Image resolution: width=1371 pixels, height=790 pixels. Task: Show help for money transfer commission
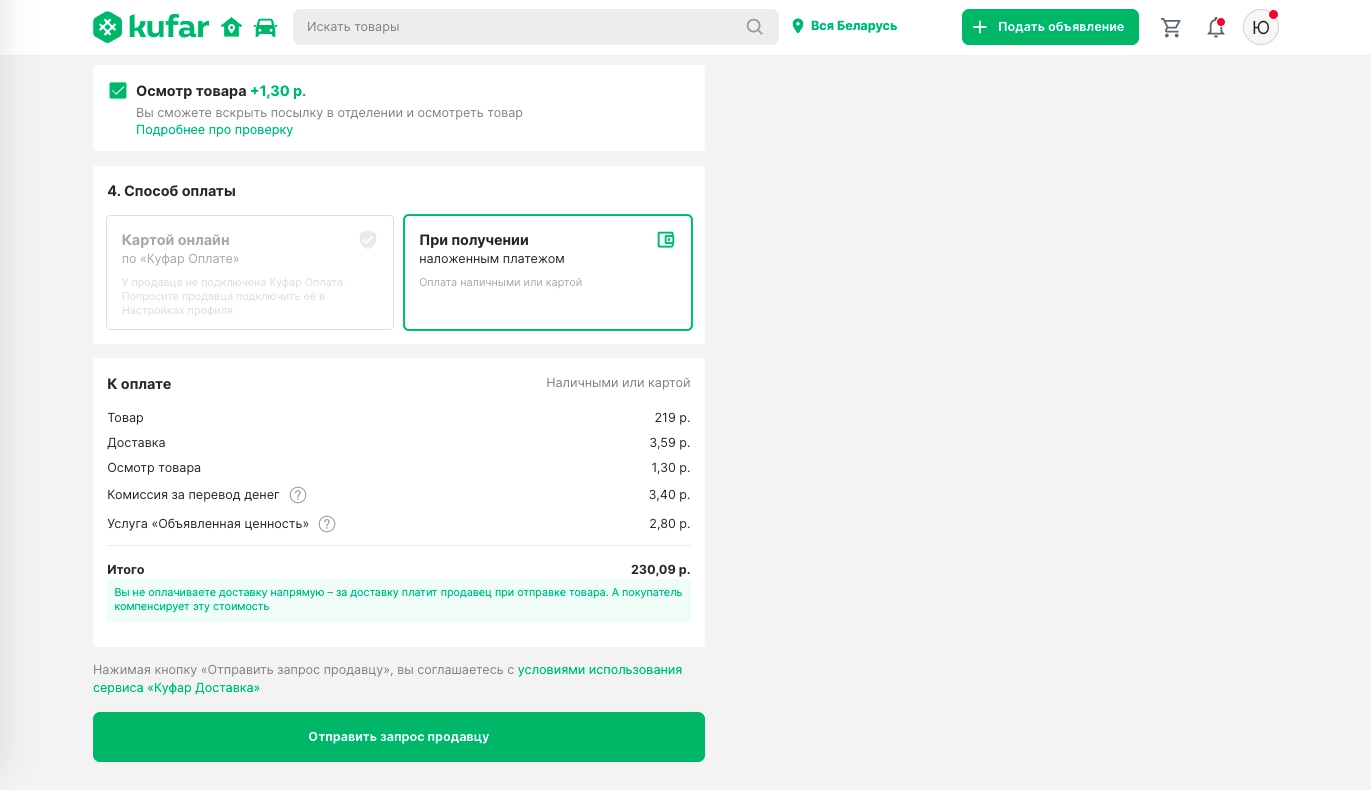[298, 495]
